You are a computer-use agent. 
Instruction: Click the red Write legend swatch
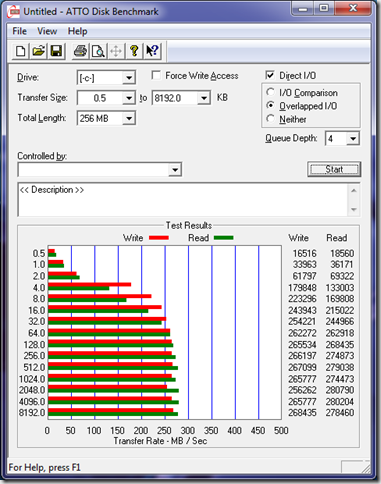[x=159, y=238]
